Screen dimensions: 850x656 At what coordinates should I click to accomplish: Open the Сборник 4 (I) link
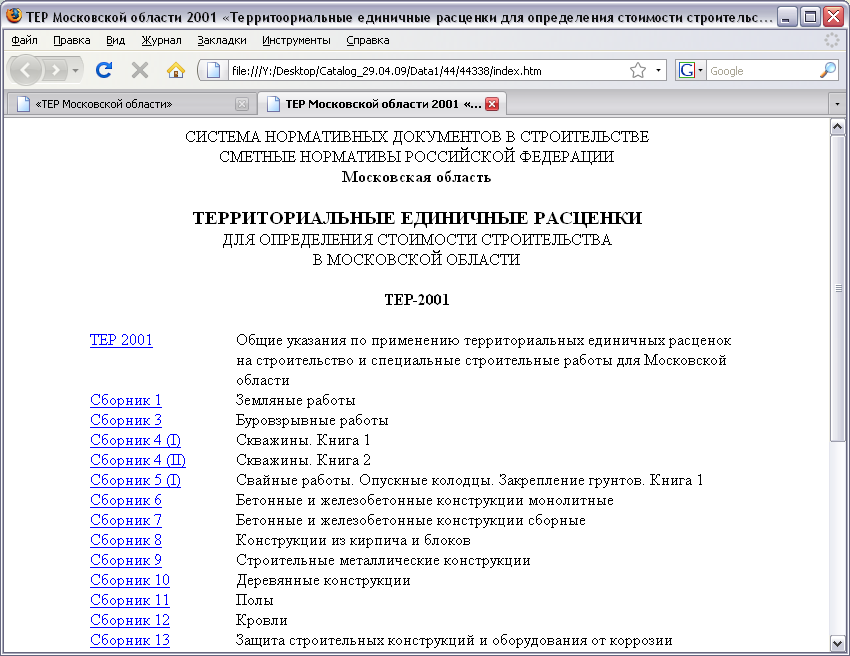pos(136,440)
